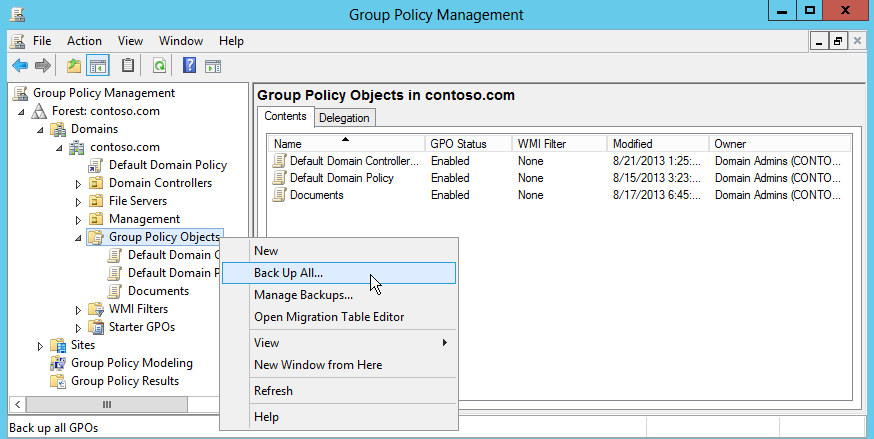The image size is (874, 439).
Task: Open the View menu in the menu bar
Action: tap(130, 41)
